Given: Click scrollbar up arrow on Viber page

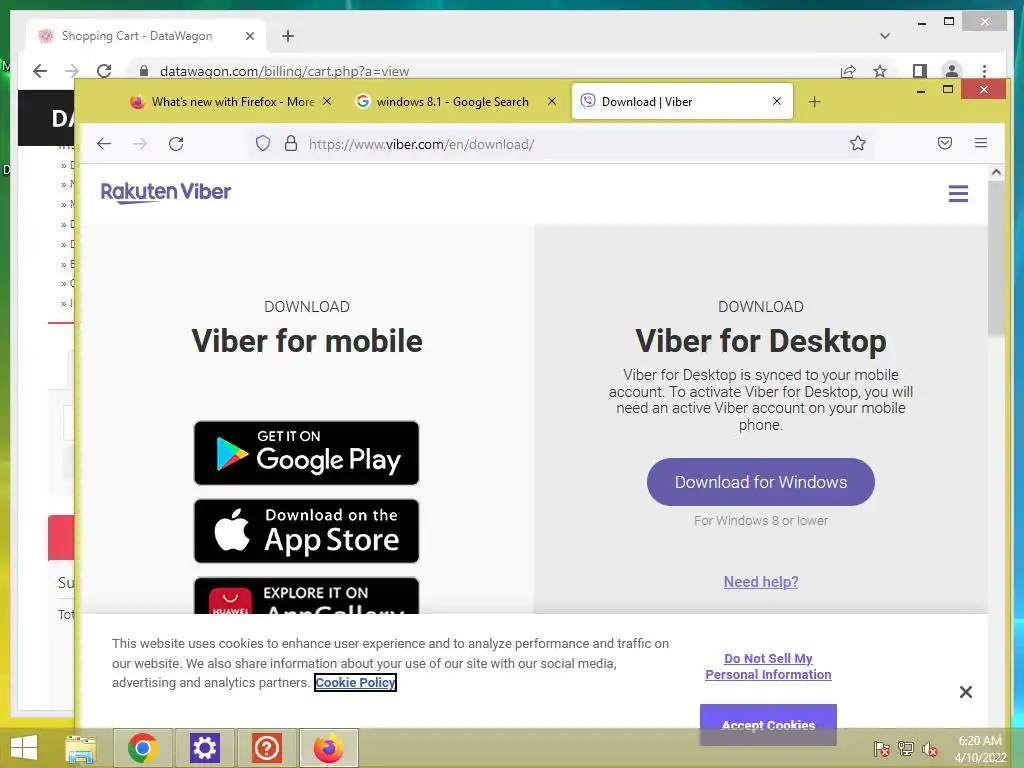Looking at the screenshot, I should tap(996, 172).
